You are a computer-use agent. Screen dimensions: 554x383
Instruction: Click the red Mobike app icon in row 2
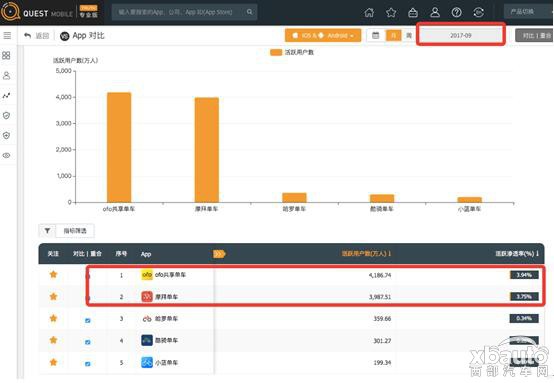pos(147,296)
